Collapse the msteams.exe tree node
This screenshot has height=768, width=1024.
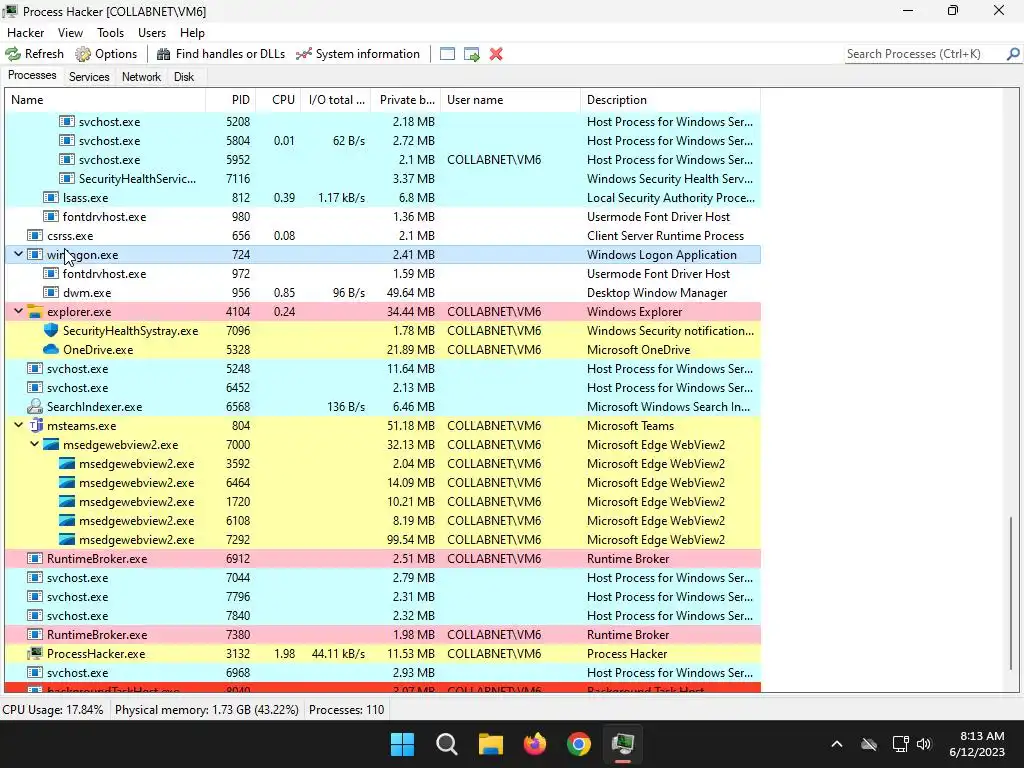click(x=18, y=425)
